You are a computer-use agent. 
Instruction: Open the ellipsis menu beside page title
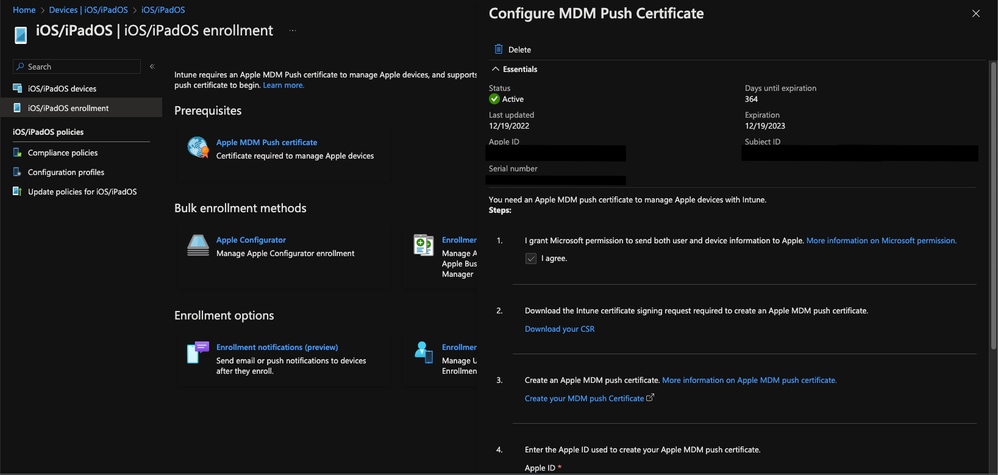[x=292, y=31]
